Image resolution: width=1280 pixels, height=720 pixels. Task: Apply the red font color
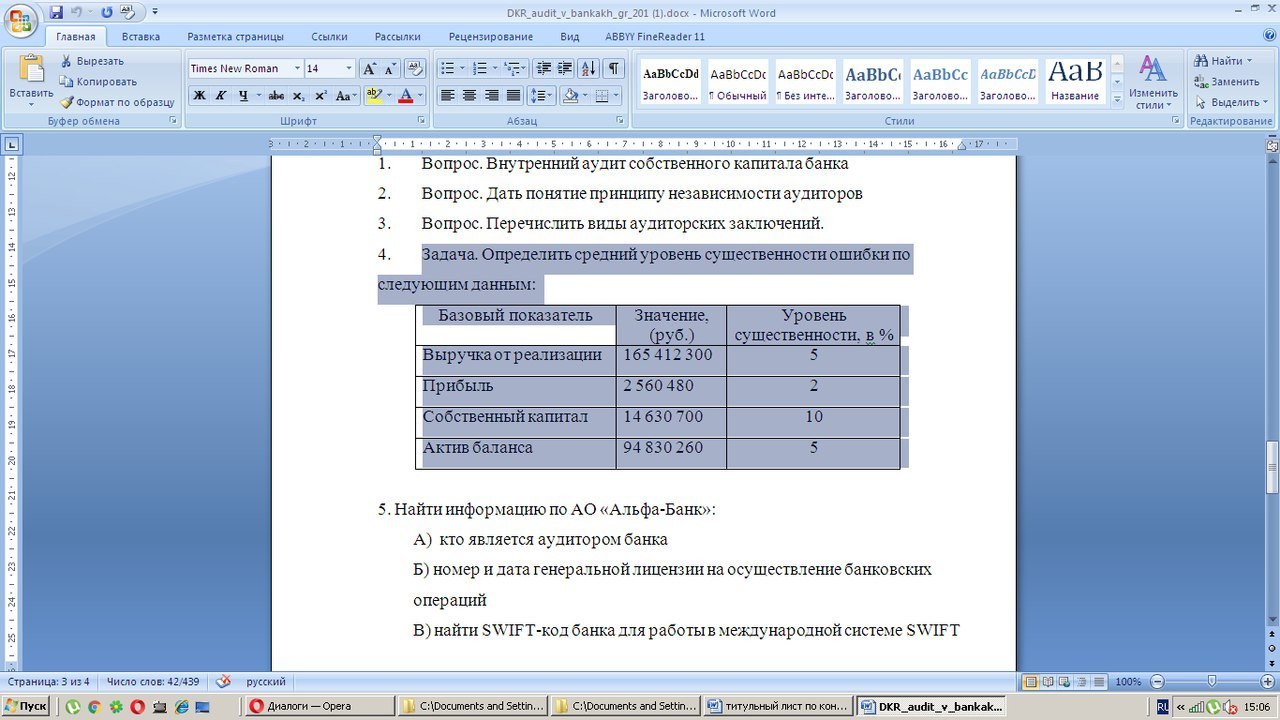(406, 96)
